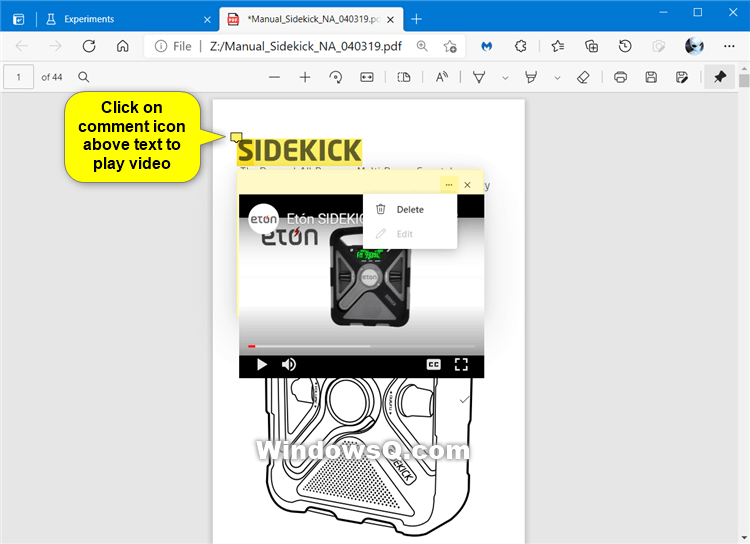Select the Highlight tool
Image resolution: width=750 pixels, height=544 pixels.
click(x=530, y=77)
